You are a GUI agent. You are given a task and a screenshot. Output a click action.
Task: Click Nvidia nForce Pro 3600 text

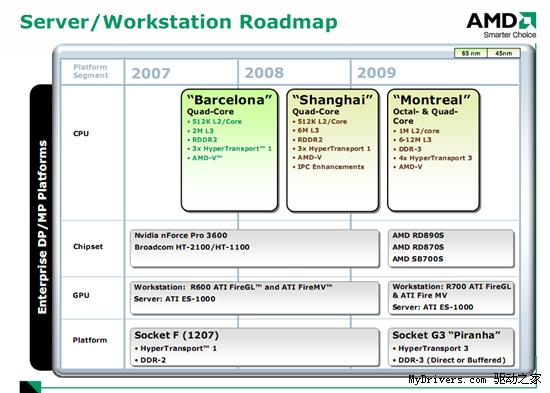click(x=181, y=235)
